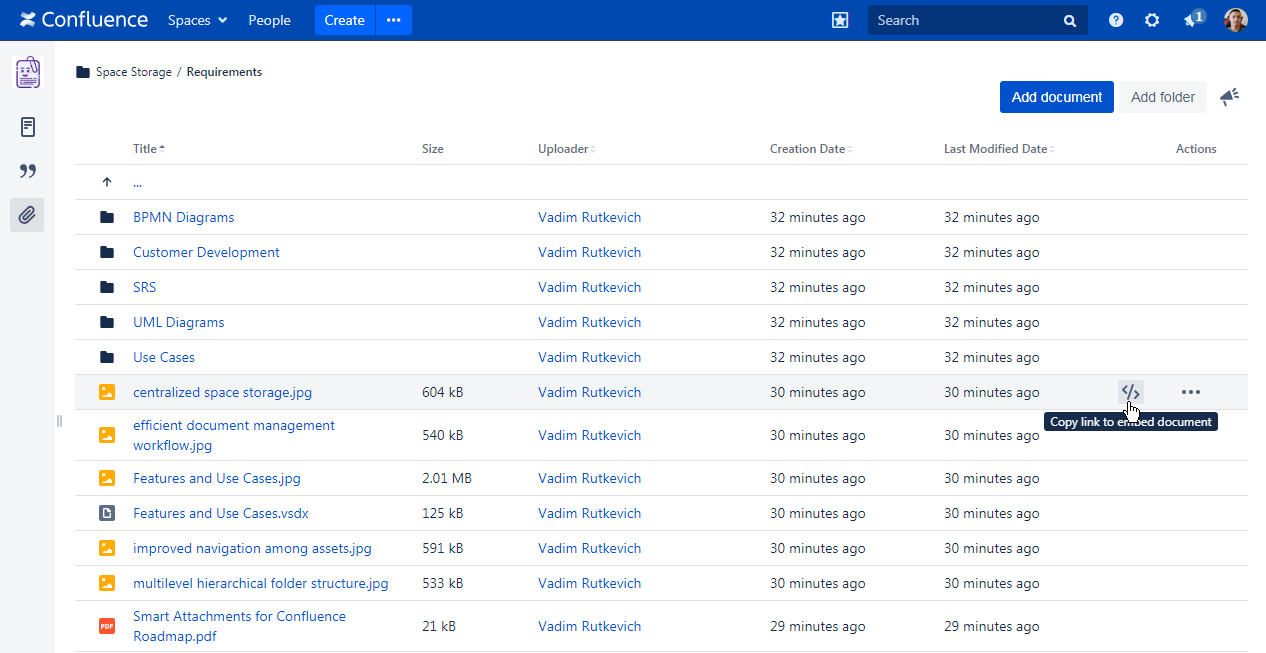The height and width of the screenshot is (653, 1266).
Task: Open the Help question mark icon
Action: (x=1116, y=20)
